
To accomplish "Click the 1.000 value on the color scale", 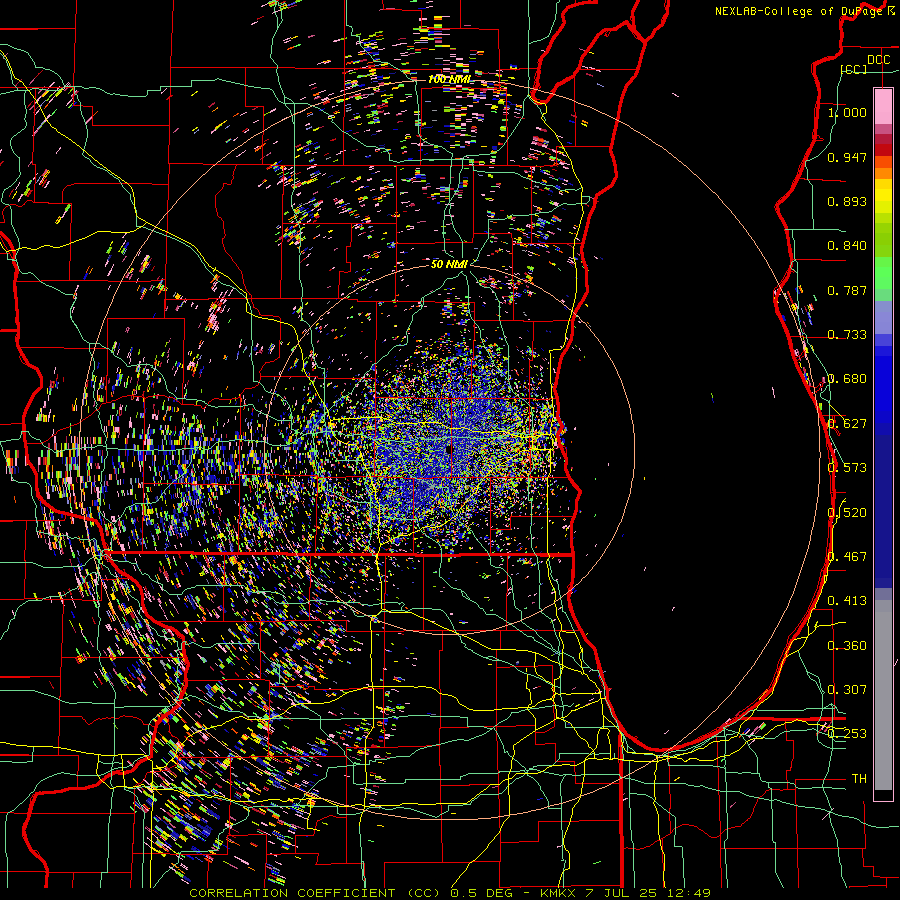I will (x=847, y=112).
